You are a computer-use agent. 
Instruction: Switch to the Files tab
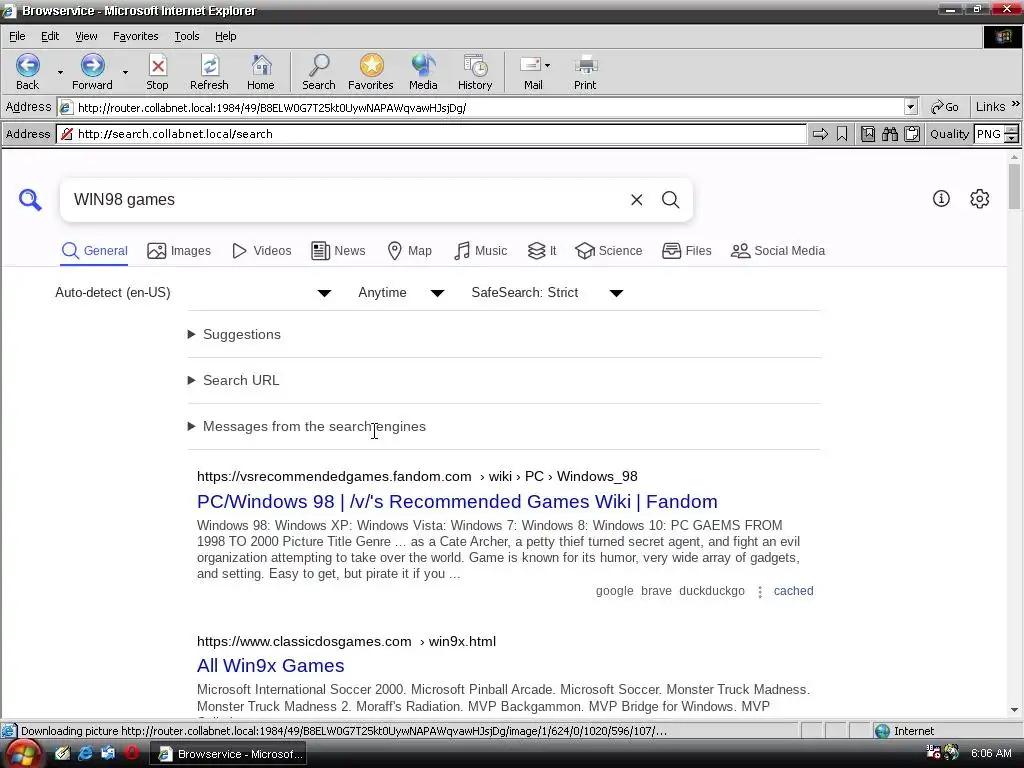(x=686, y=251)
